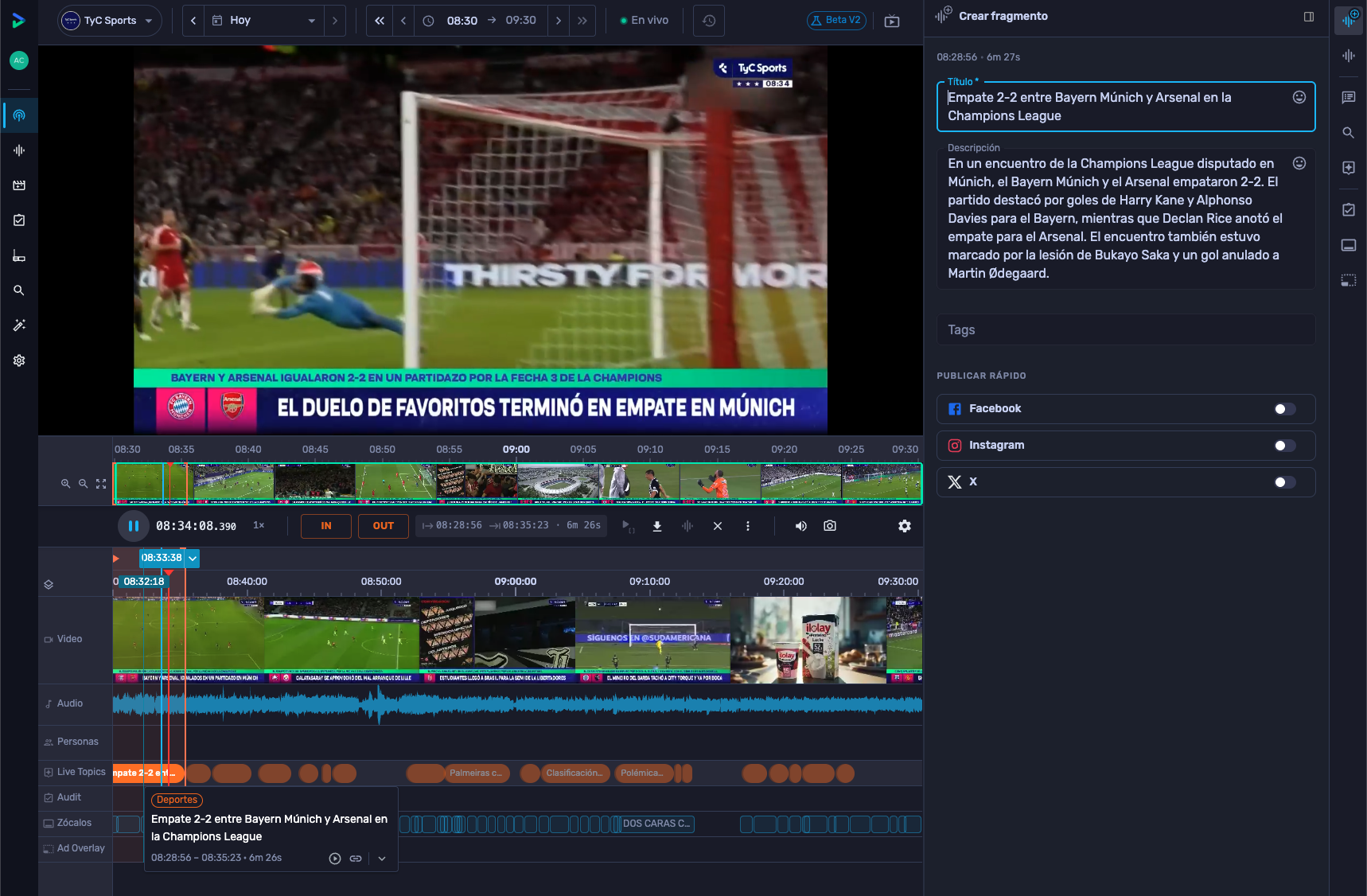Set the OUT mark point
This screenshot has width=1367, height=896.
(384, 526)
